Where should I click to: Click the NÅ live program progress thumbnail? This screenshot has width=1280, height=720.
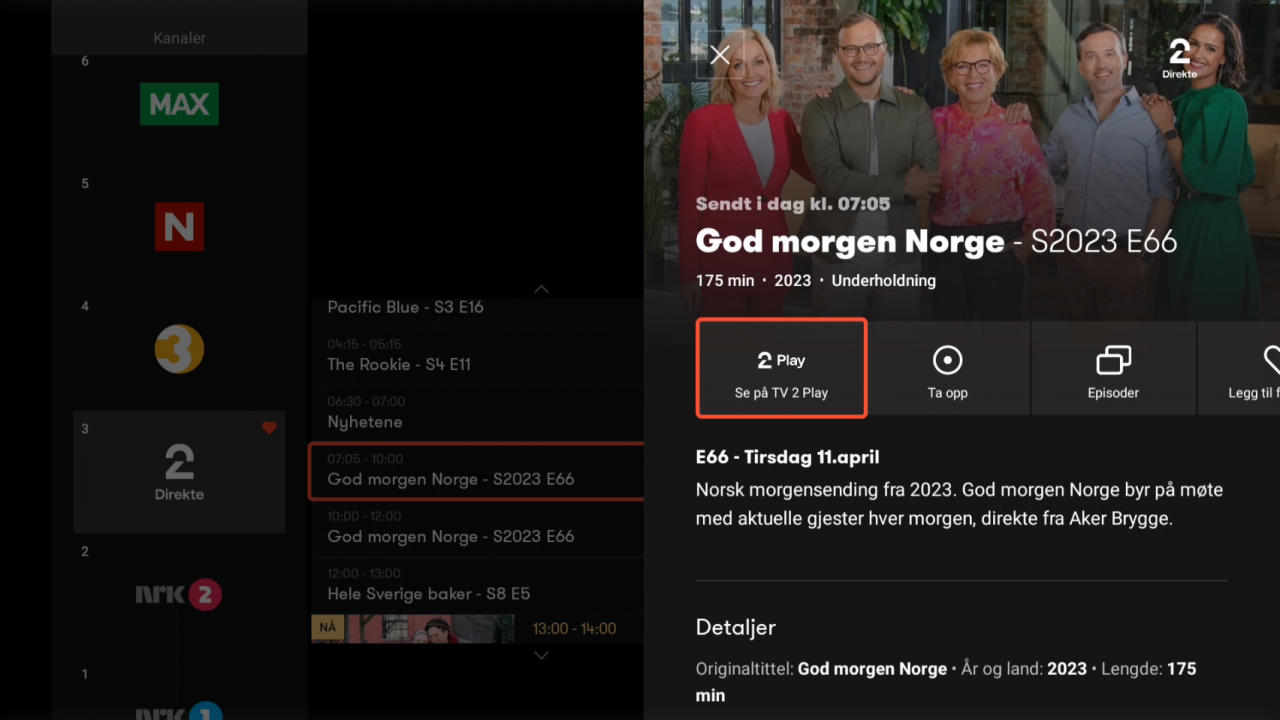point(412,629)
